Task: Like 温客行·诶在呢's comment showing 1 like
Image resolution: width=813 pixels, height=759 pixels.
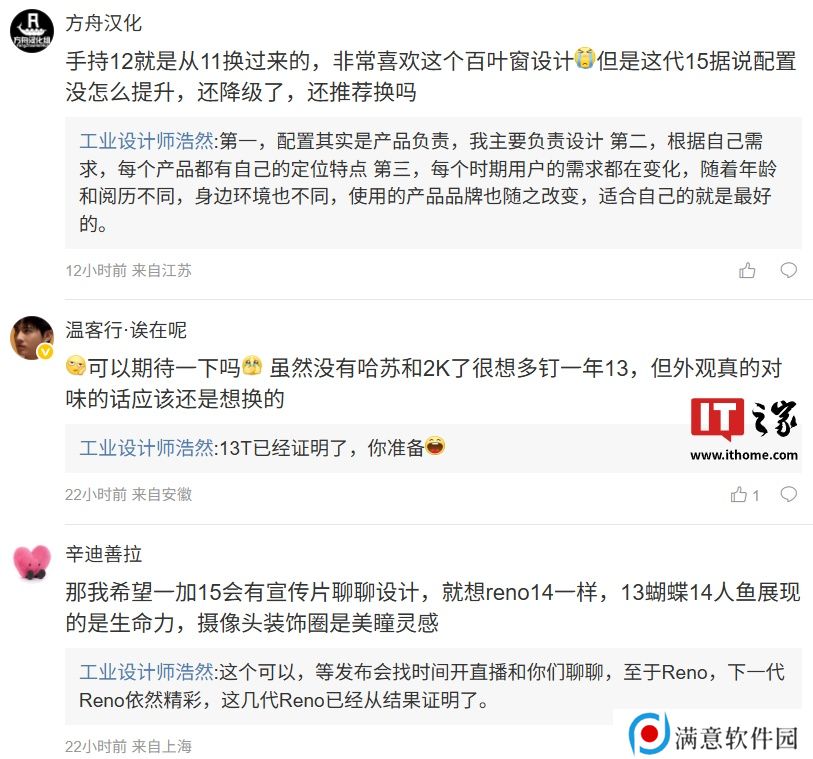Action: point(745,495)
